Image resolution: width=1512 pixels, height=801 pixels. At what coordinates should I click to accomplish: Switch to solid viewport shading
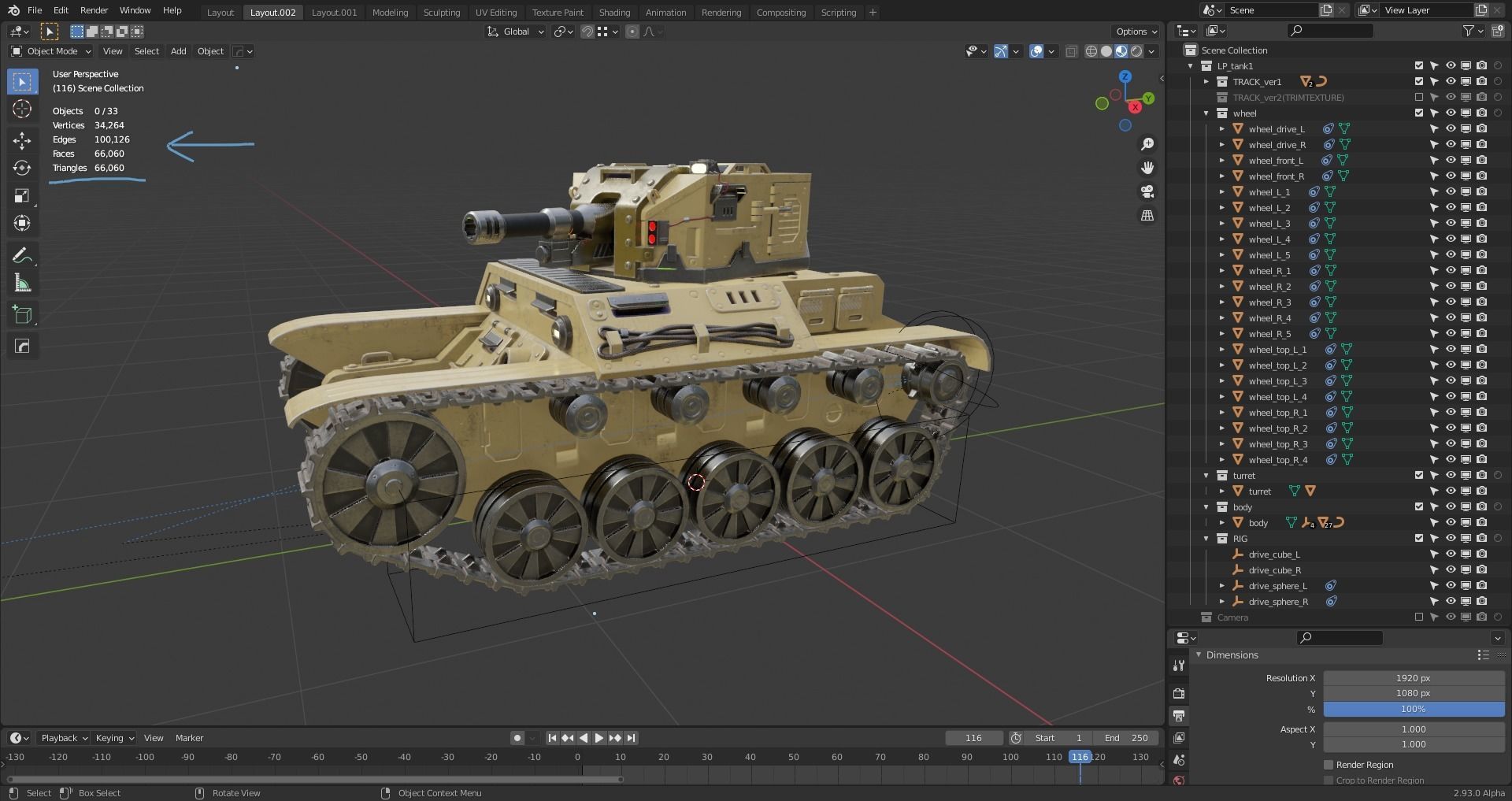click(x=1106, y=51)
